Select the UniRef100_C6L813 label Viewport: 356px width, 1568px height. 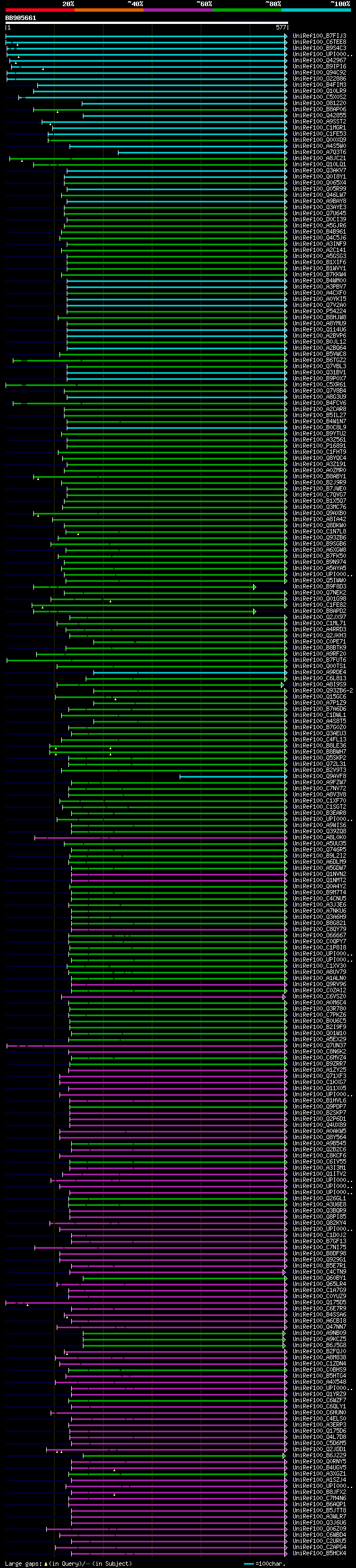click(x=319, y=678)
